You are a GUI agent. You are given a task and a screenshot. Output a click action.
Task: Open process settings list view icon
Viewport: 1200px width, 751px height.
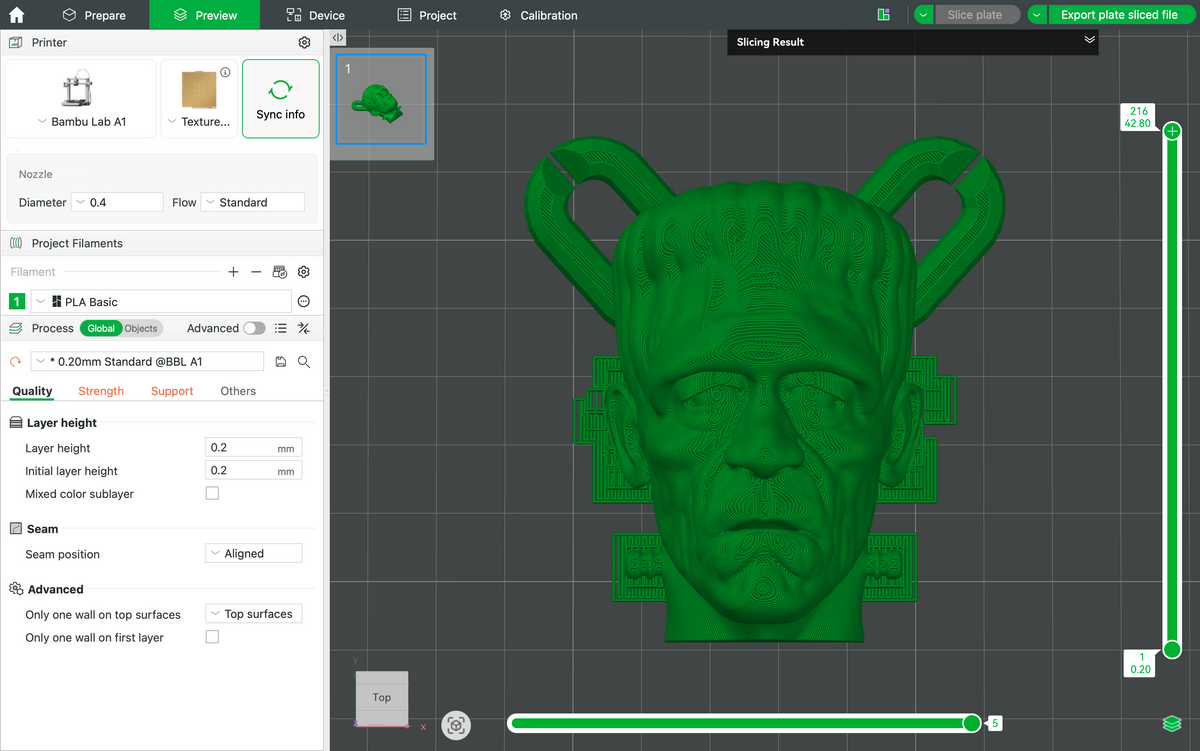[281, 328]
